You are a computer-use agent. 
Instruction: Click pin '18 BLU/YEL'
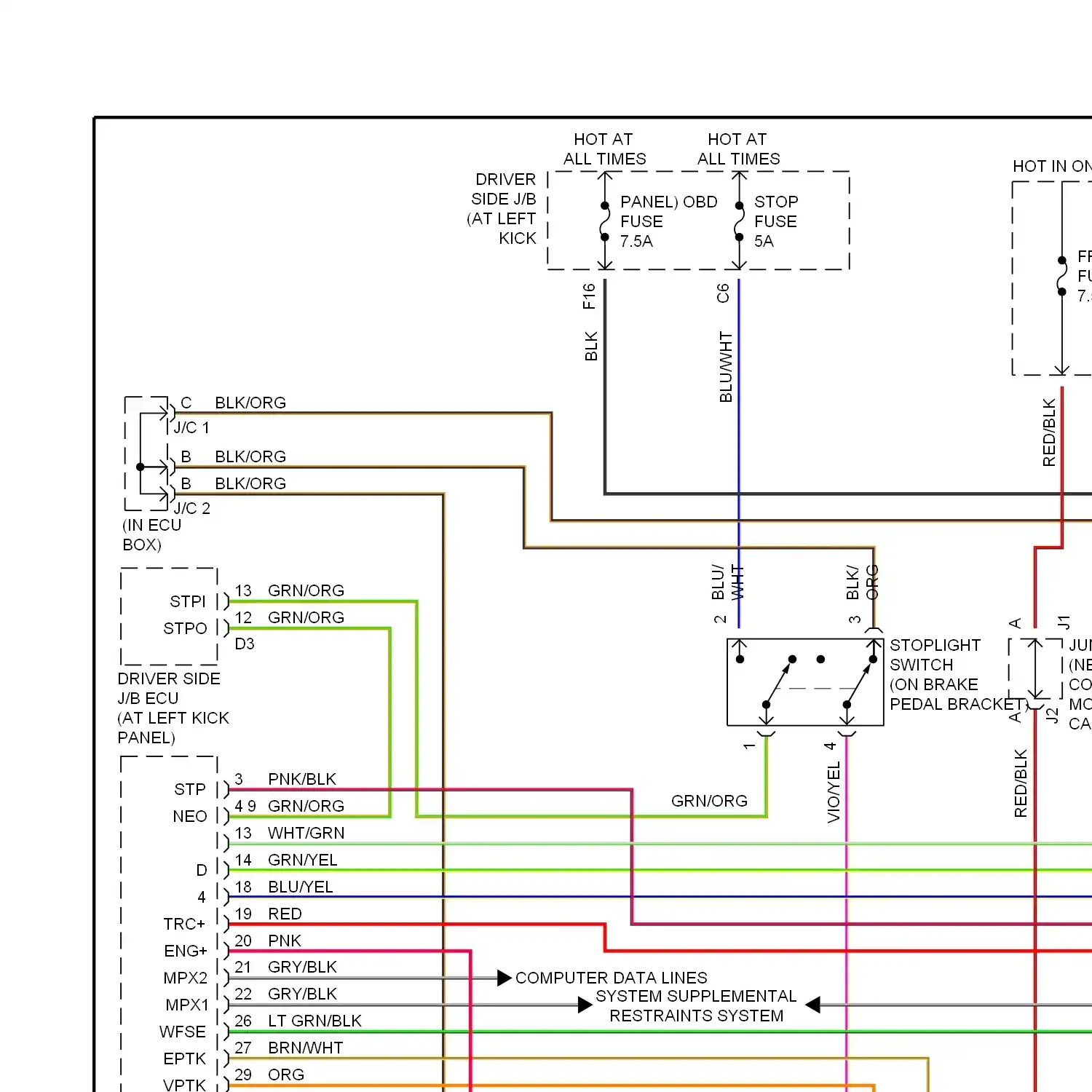tap(283, 887)
